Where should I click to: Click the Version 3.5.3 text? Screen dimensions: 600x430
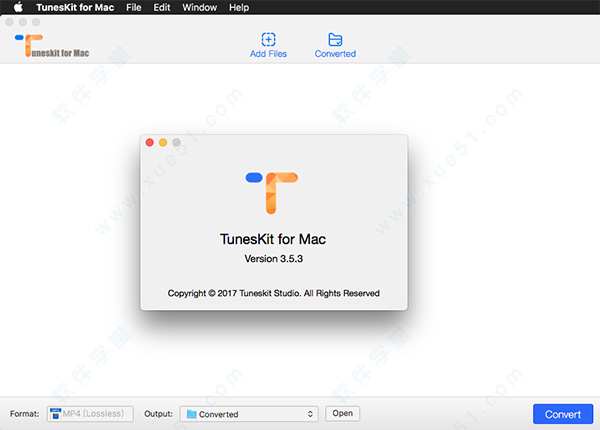point(274,259)
